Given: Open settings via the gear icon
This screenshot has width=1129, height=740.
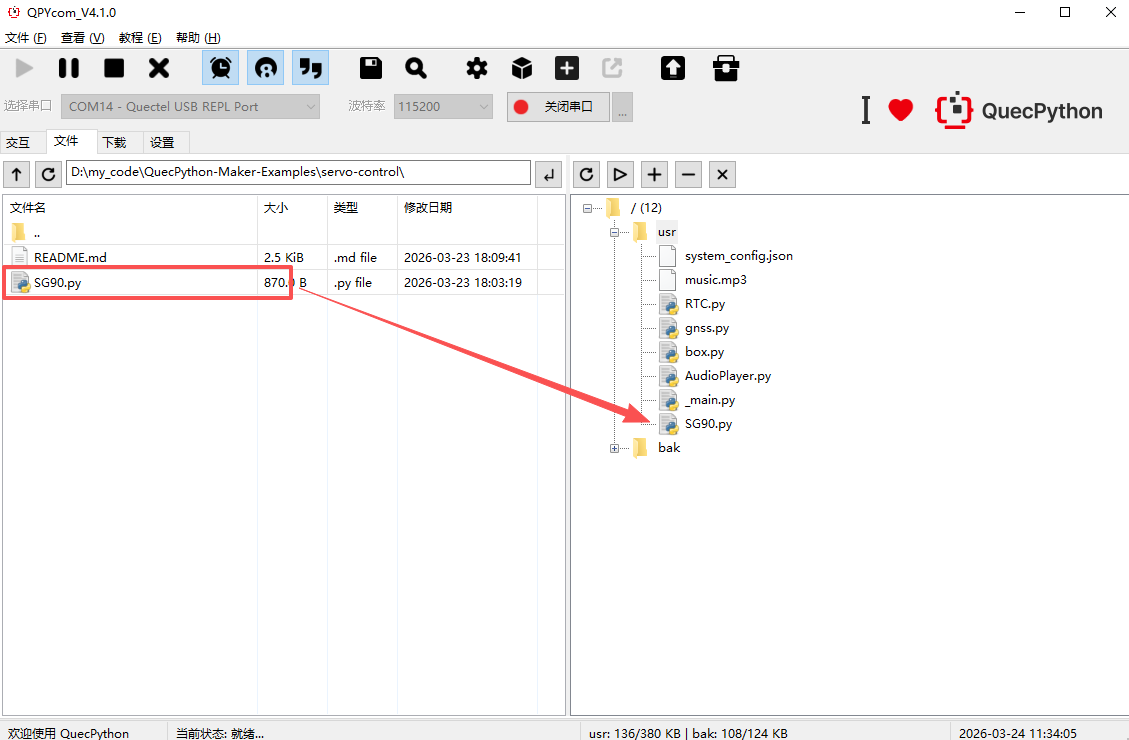Looking at the screenshot, I should [x=477, y=68].
